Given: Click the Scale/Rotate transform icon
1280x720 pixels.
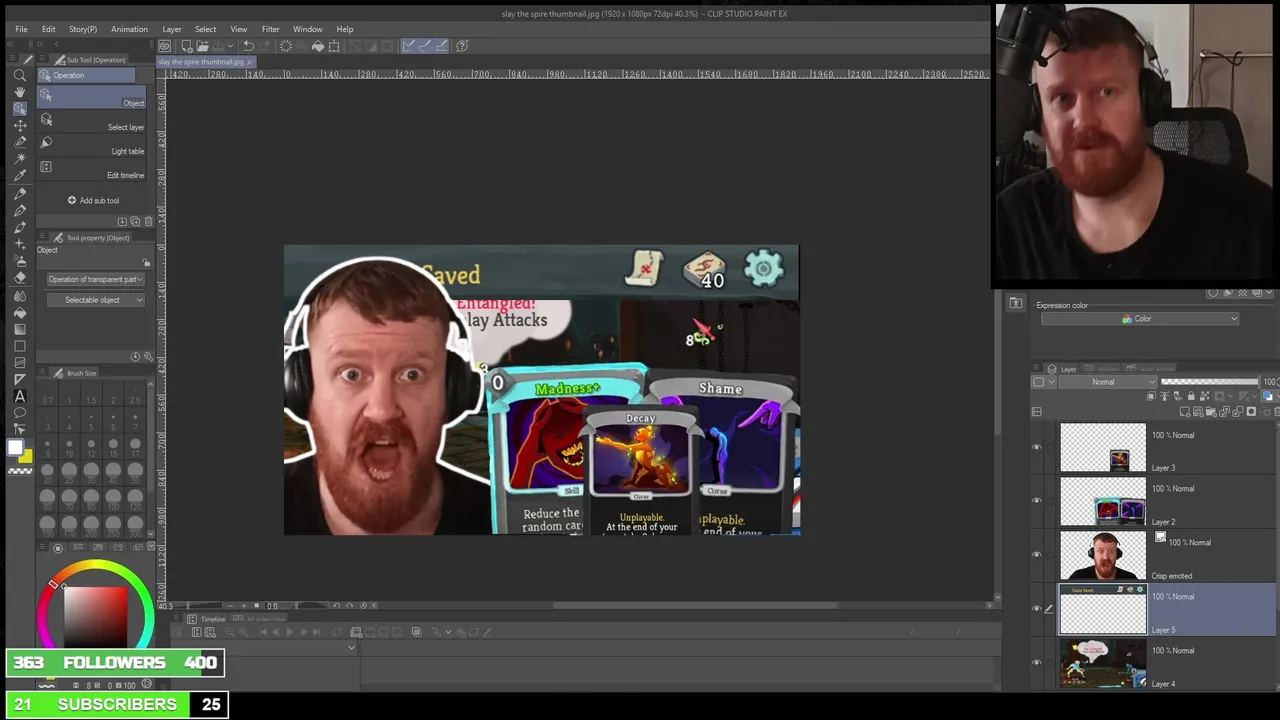Looking at the screenshot, I should [x=334, y=46].
